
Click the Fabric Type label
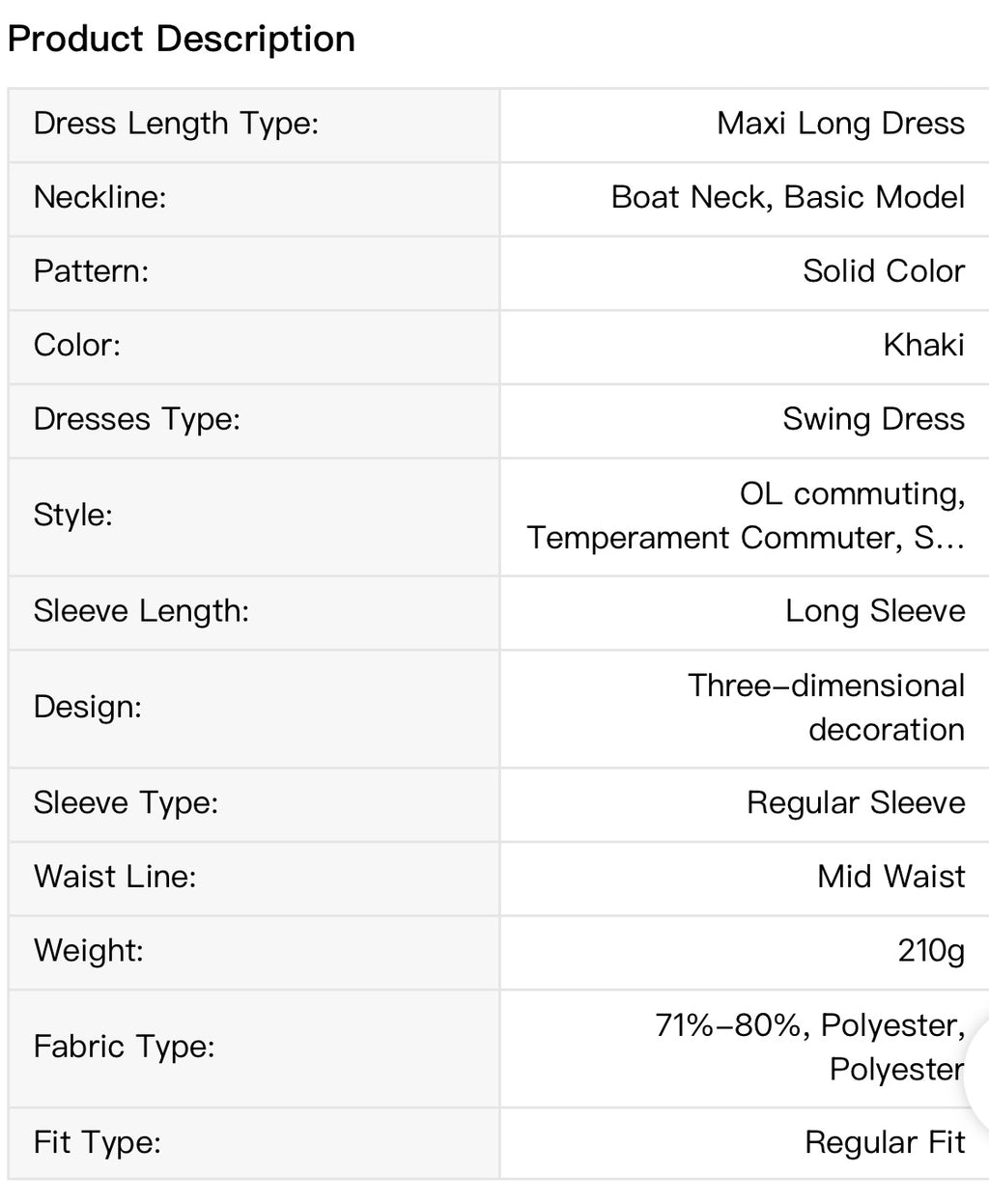point(125,1047)
